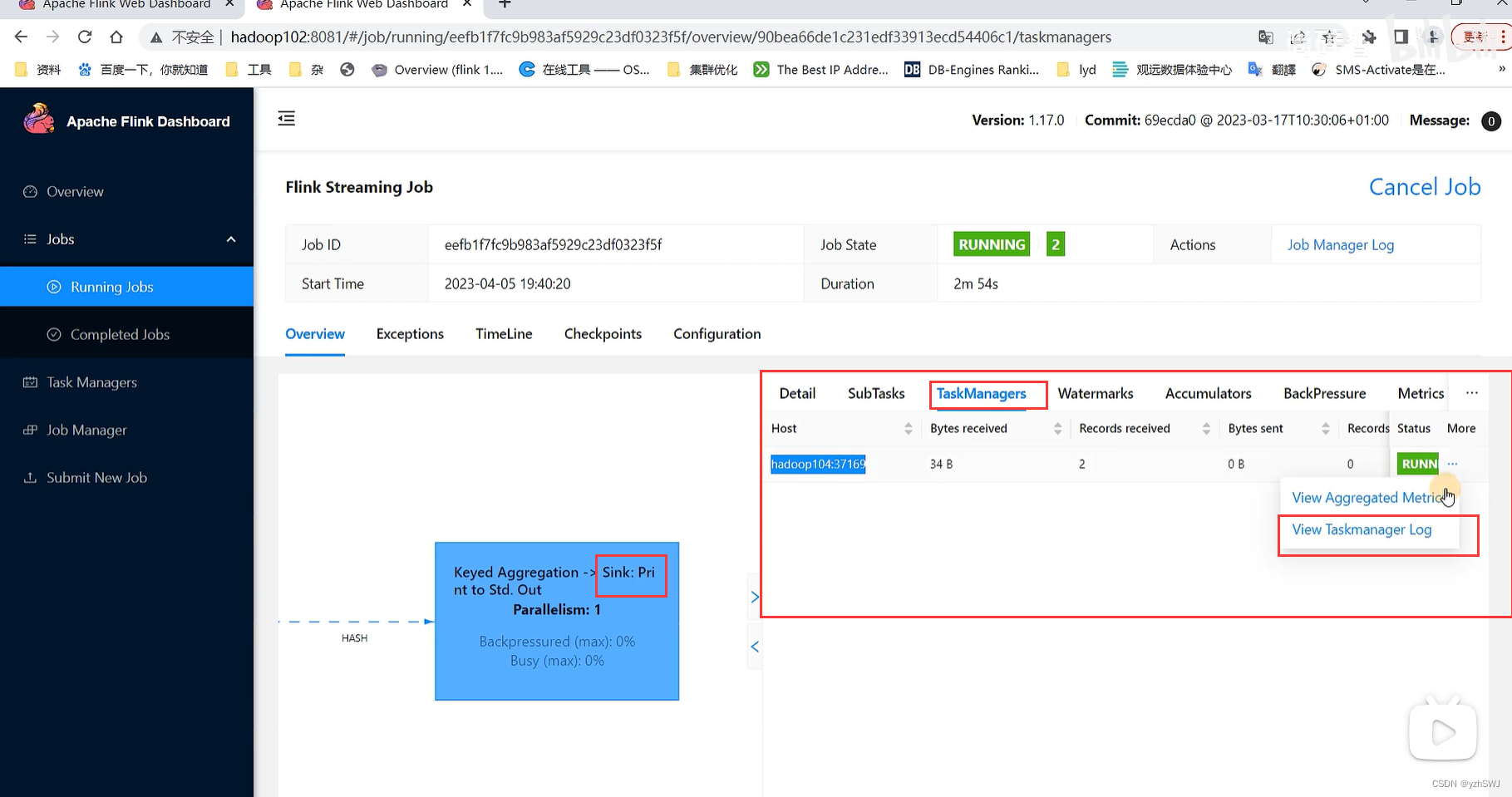The width and height of the screenshot is (1512, 797).
Task: Open the 在线工具 bookmark
Action: tap(584, 70)
